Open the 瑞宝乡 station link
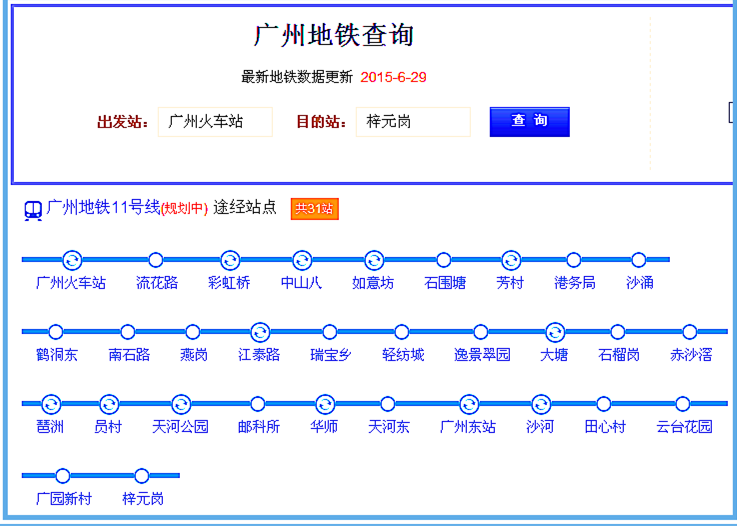The image size is (737, 526). pyautogui.click(x=331, y=355)
